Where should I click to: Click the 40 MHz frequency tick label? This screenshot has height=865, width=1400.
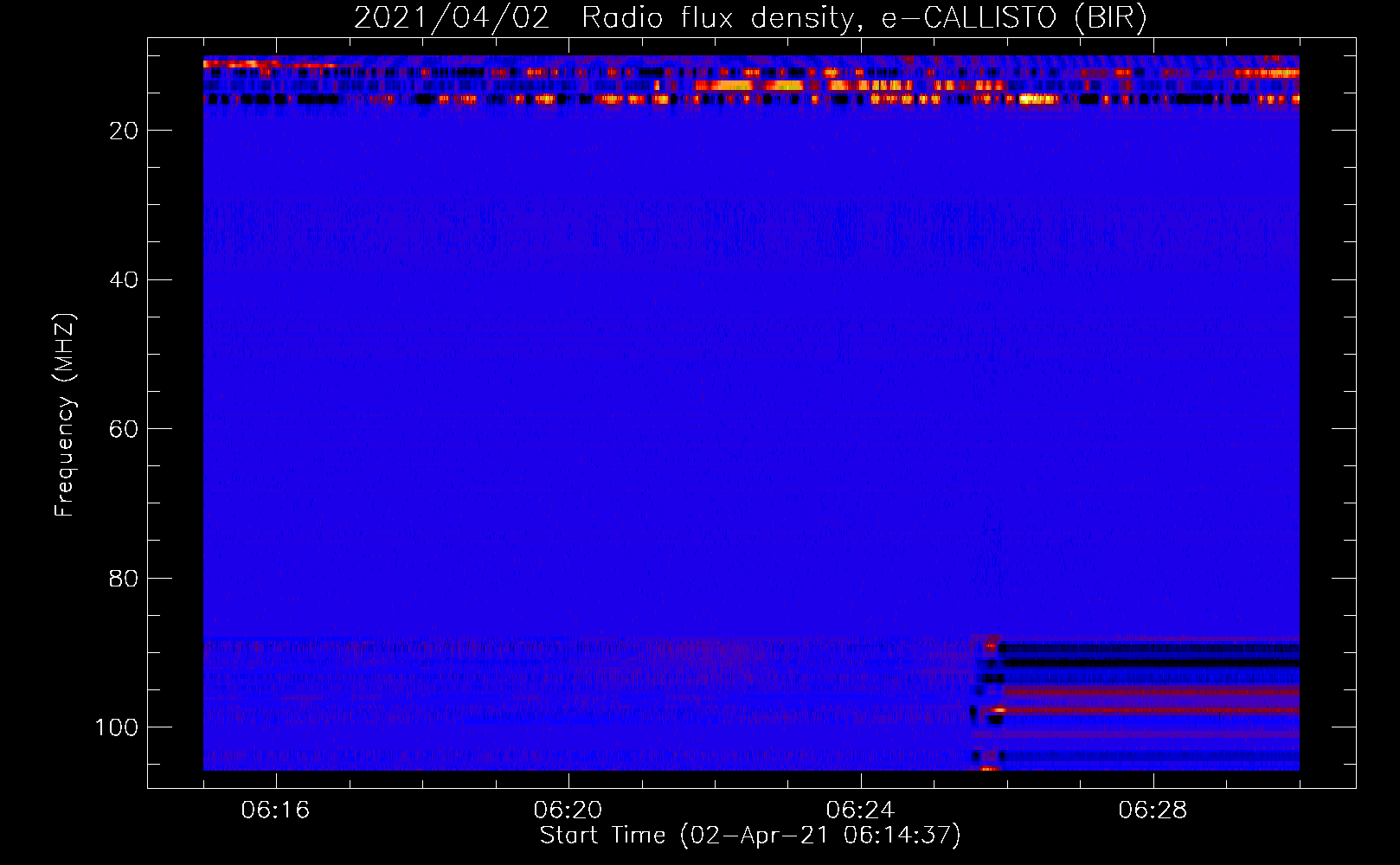[124, 280]
